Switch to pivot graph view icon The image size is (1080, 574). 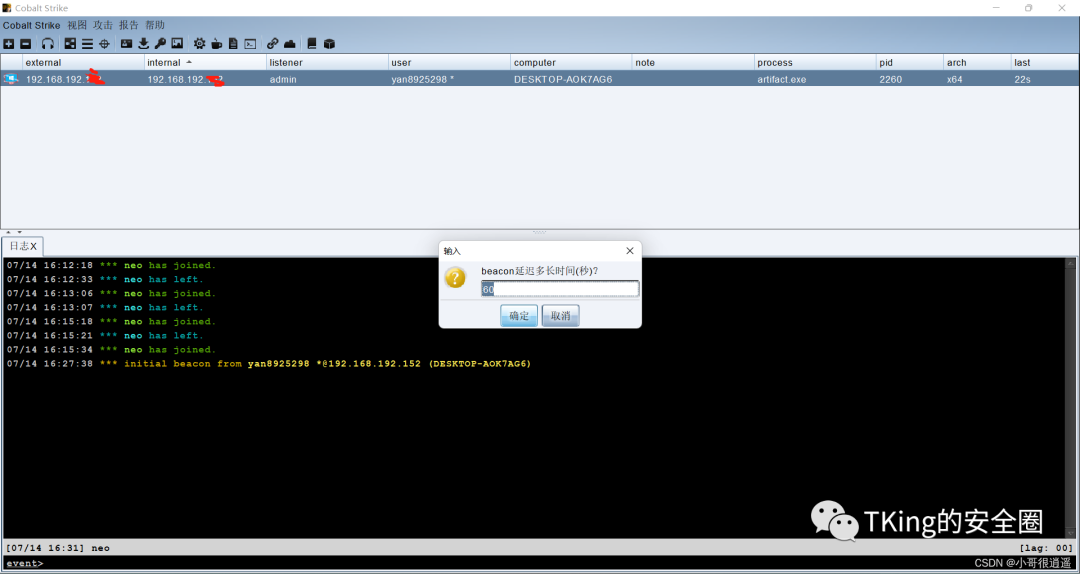[70, 43]
